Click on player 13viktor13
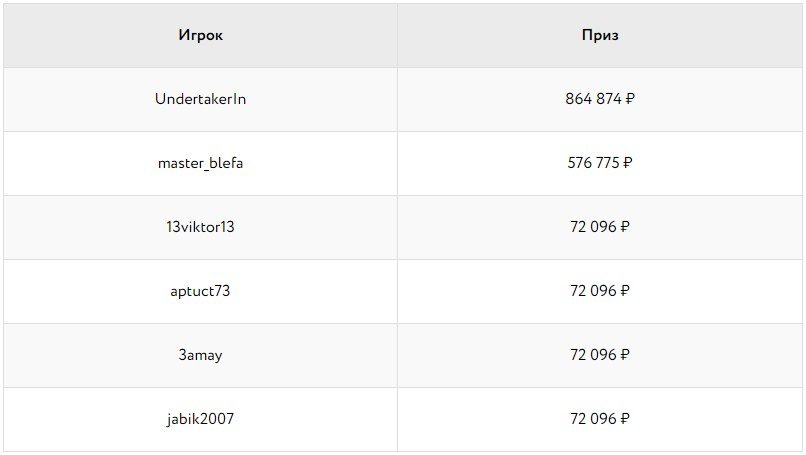Screen dimensions: 806x455 point(200,227)
